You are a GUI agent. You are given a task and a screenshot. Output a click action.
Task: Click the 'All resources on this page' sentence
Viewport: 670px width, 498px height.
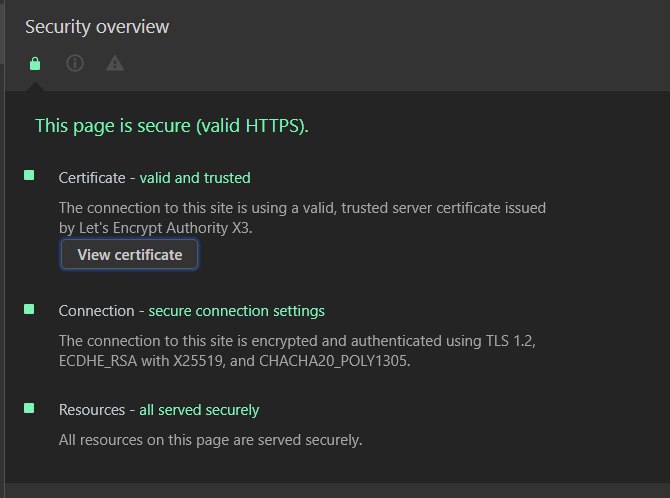210,440
